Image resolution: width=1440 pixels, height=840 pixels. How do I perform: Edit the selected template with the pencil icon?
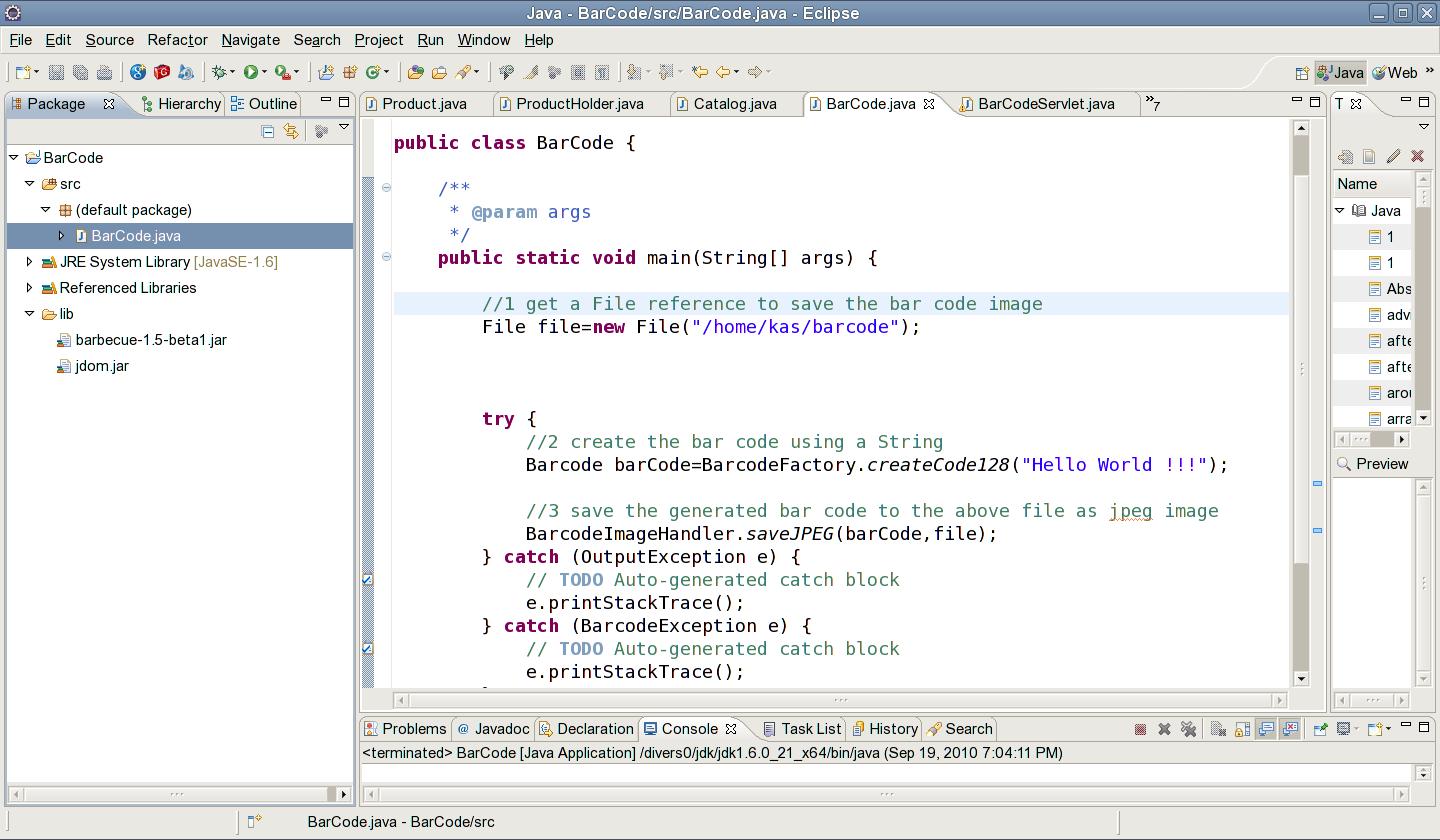pos(1394,157)
